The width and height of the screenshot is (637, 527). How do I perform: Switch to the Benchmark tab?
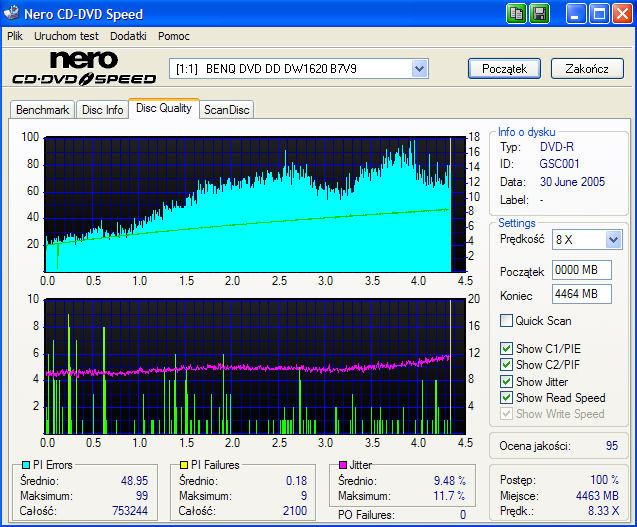[42, 110]
